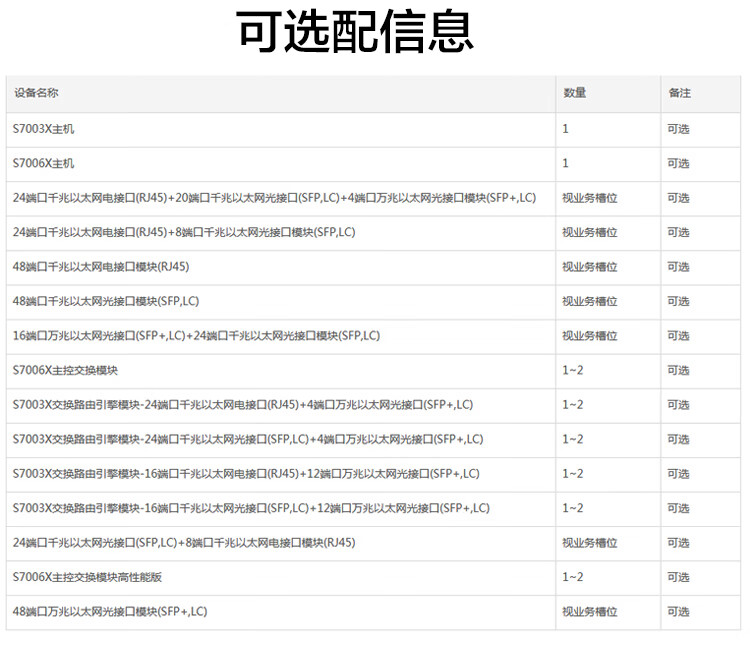Select 24端口千兆光接口+8端口千兆电接口模块 row
750x650 pixels.
tap(184, 543)
